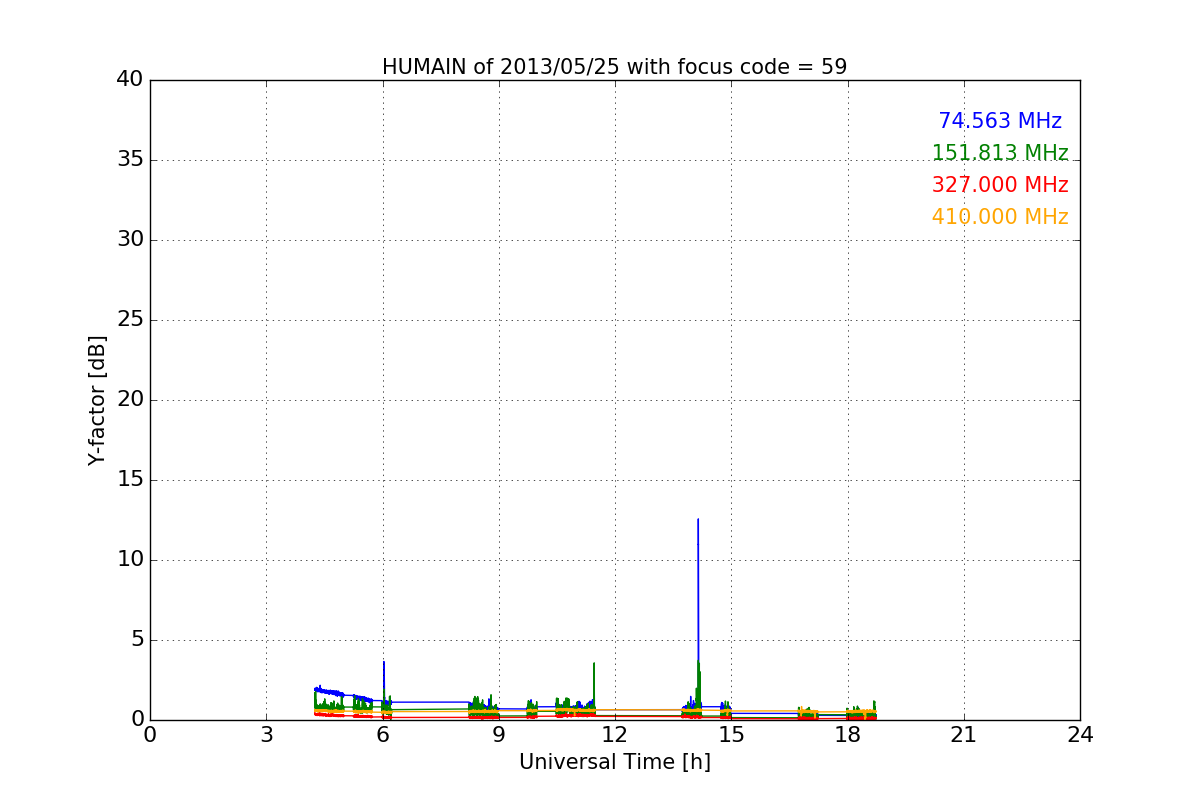Click x-axis tick label 12

(614, 734)
